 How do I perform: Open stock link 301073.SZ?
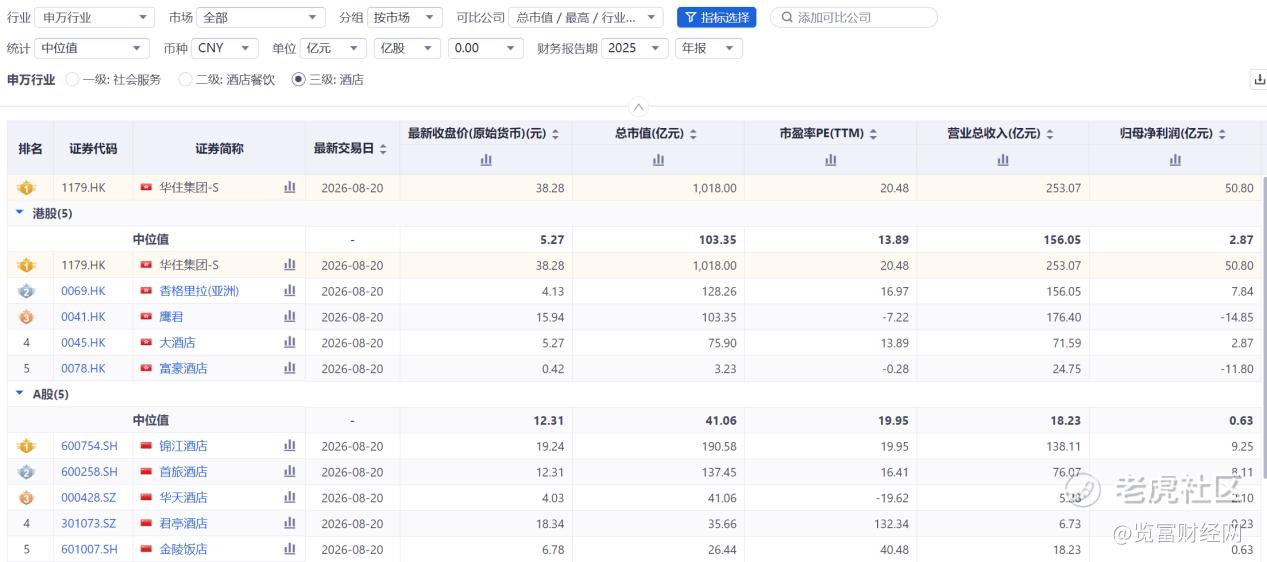coord(89,524)
